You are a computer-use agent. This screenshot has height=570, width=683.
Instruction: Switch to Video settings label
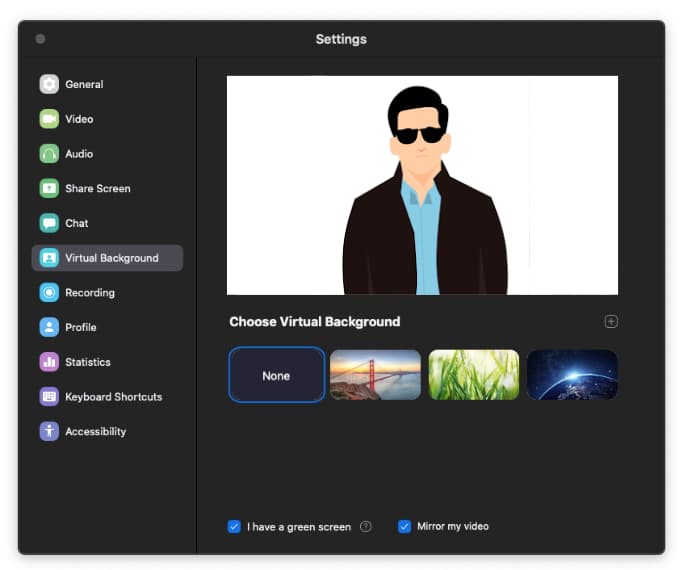coord(79,119)
